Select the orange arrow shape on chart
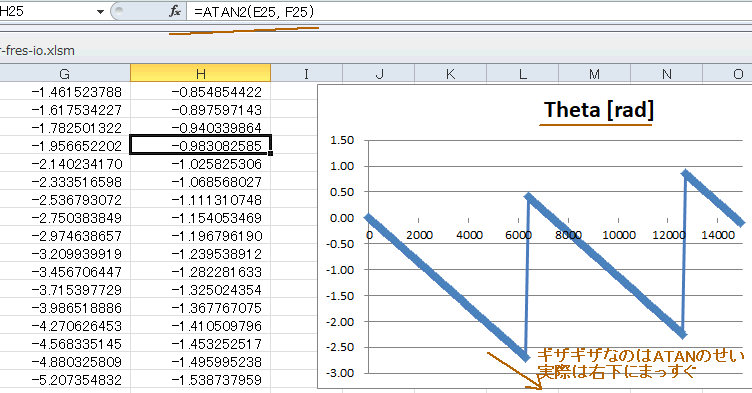Screen dimensions: 752x393 pyautogui.click(x=514, y=370)
